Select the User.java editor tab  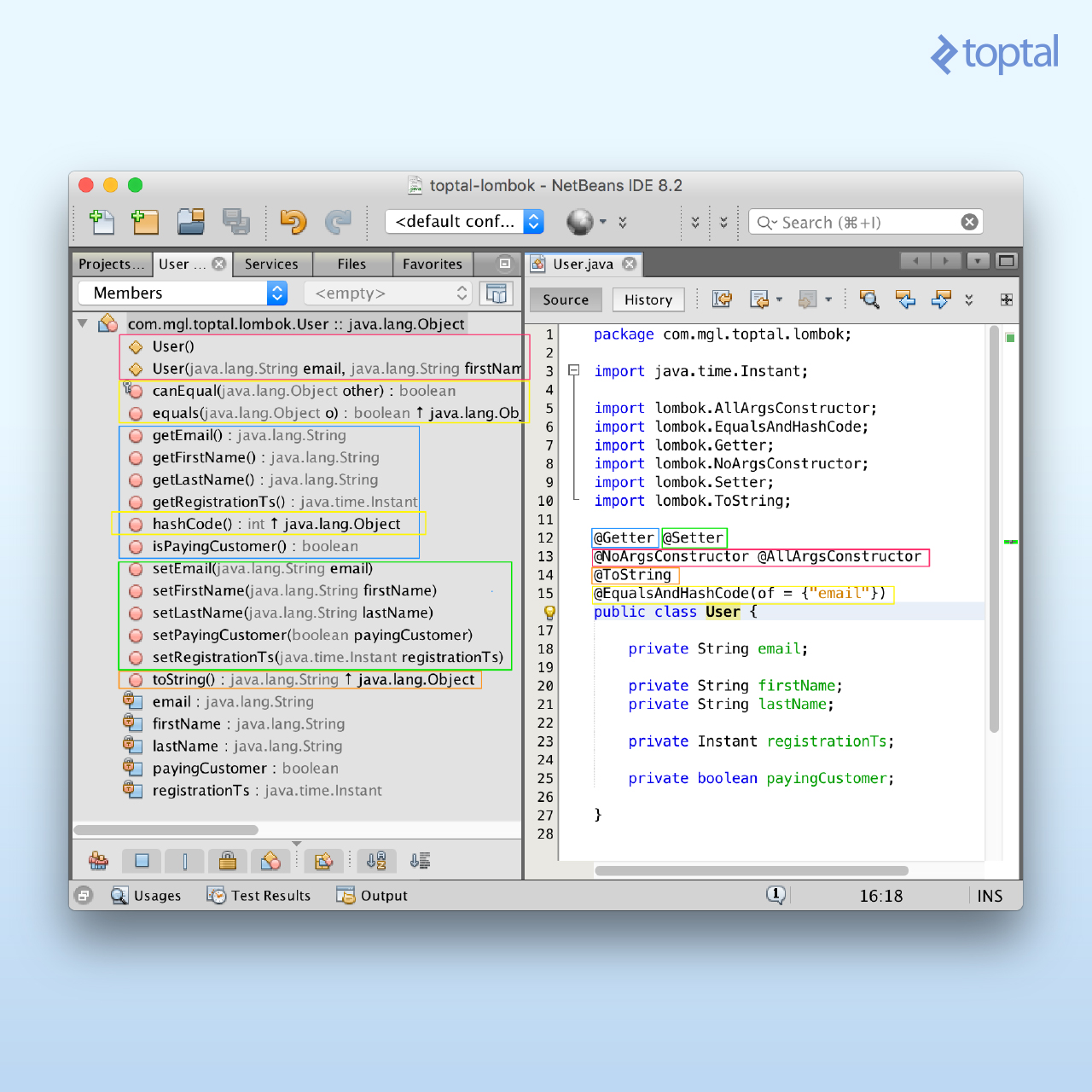(x=584, y=264)
